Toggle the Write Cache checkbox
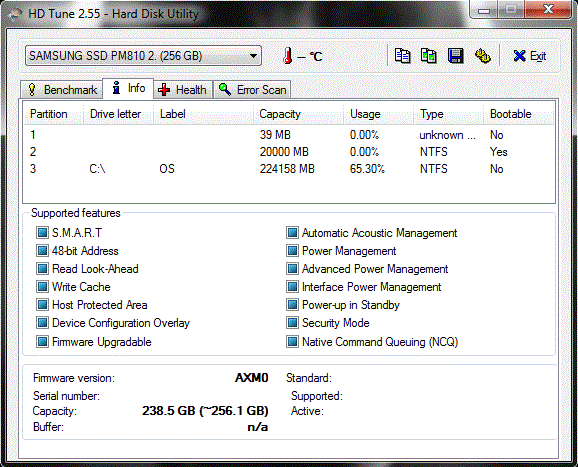Image resolution: width=578 pixels, height=467 pixels. [42, 286]
